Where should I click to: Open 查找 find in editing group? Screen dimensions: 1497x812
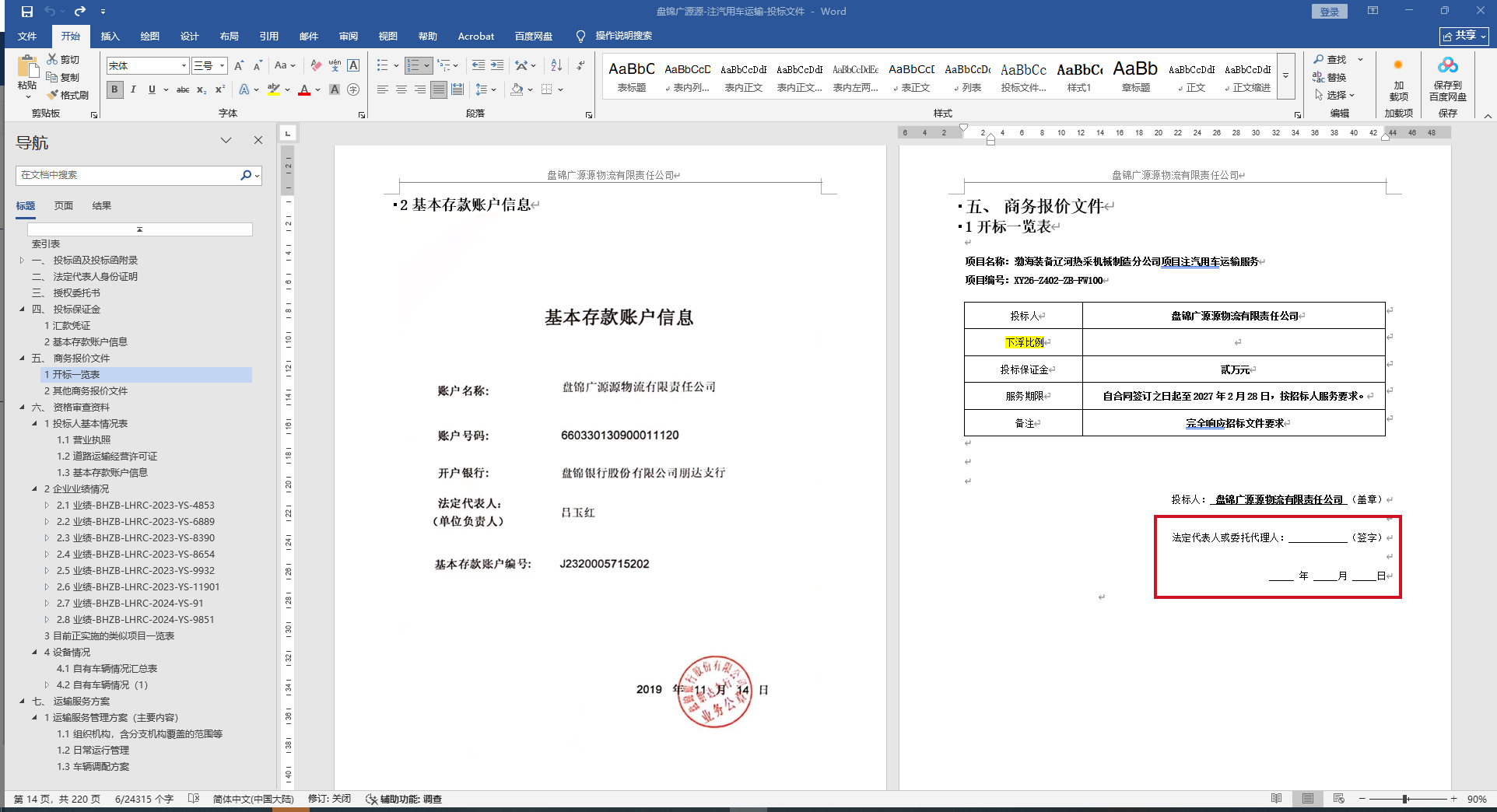[x=1330, y=59]
